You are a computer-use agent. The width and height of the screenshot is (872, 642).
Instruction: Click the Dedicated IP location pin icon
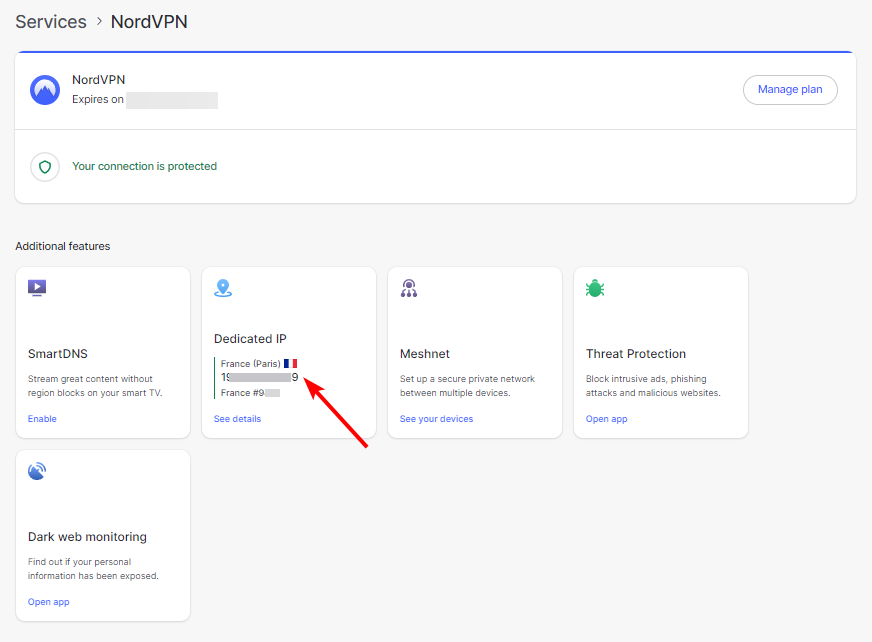tap(223, 287)
